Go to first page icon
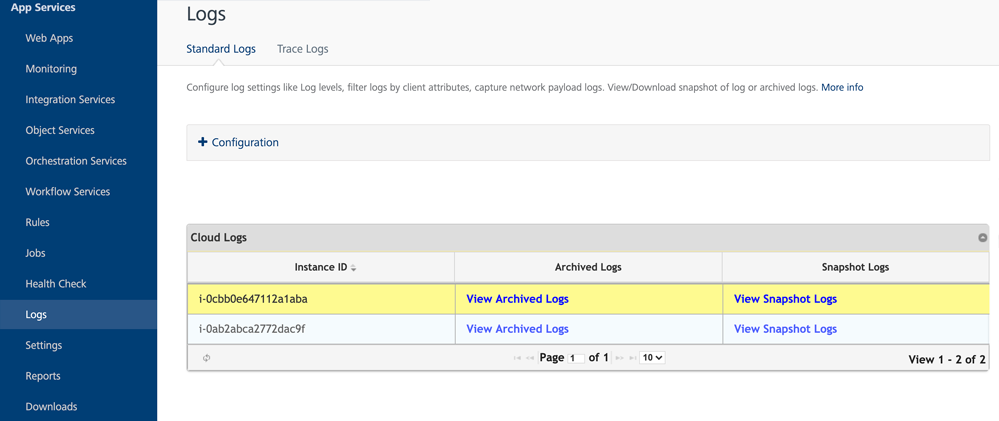The height and width of the screenshot is (421, 999). [x=517, y=358]
